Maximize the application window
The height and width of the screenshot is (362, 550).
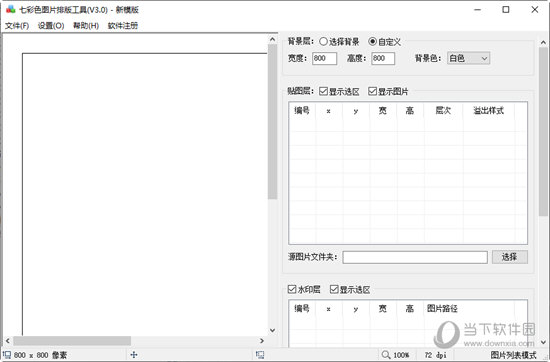tap(506, 9)
